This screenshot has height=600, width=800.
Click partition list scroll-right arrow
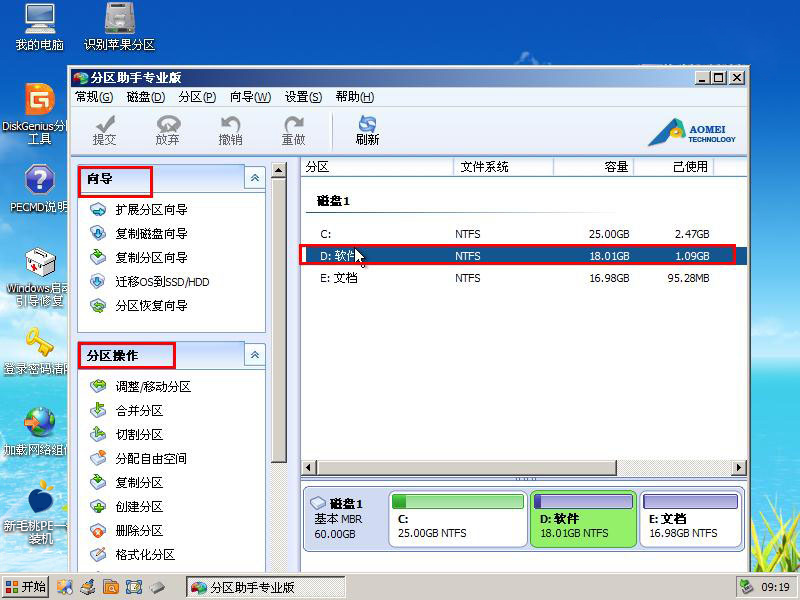point(739,467)
